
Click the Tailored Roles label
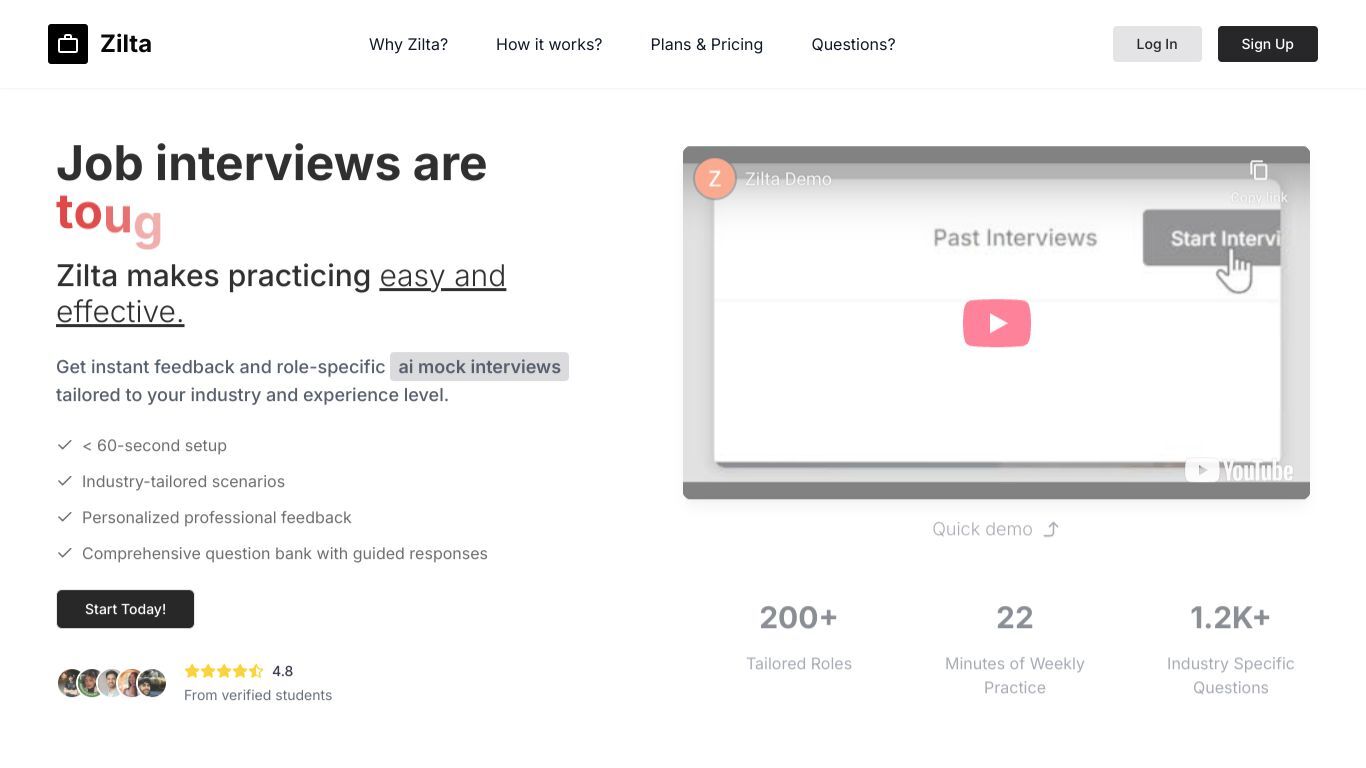pyautogui.click(x=799, y=663)
